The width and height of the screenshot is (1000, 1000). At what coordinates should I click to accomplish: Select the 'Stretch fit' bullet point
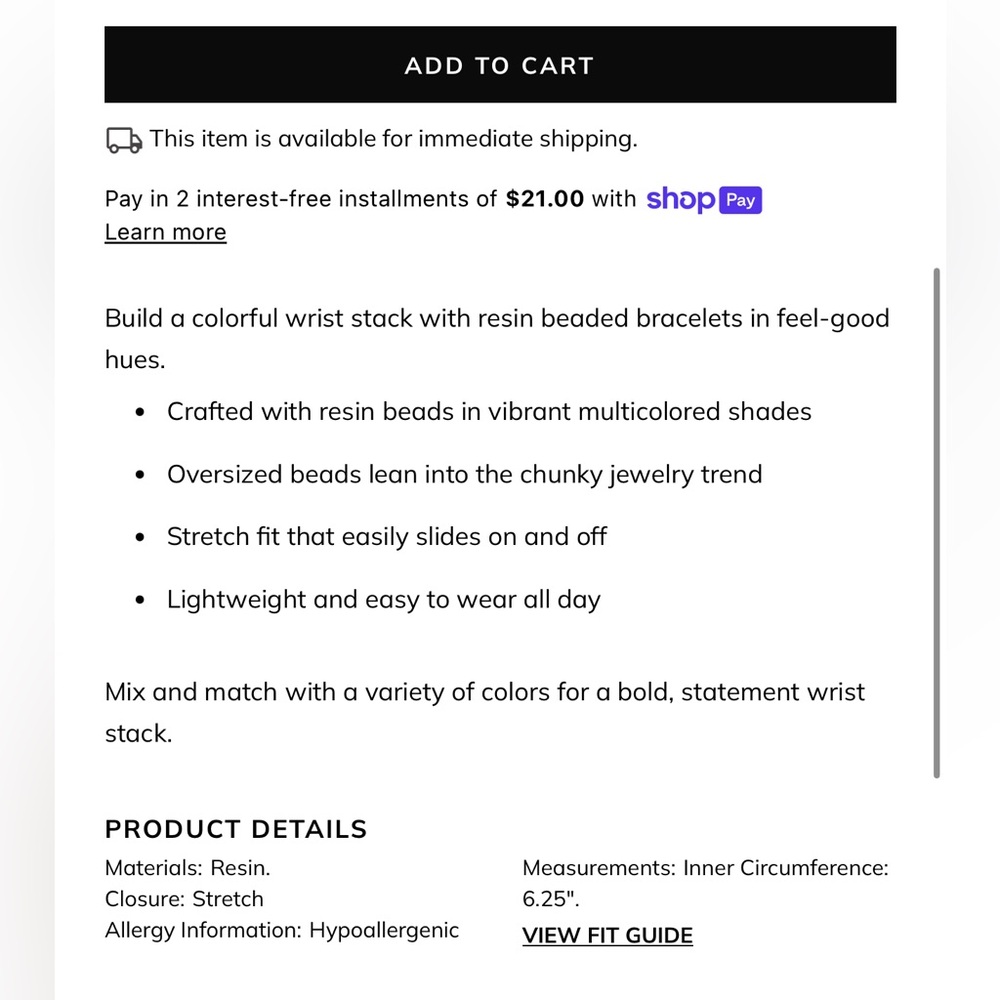pos(387,537)
